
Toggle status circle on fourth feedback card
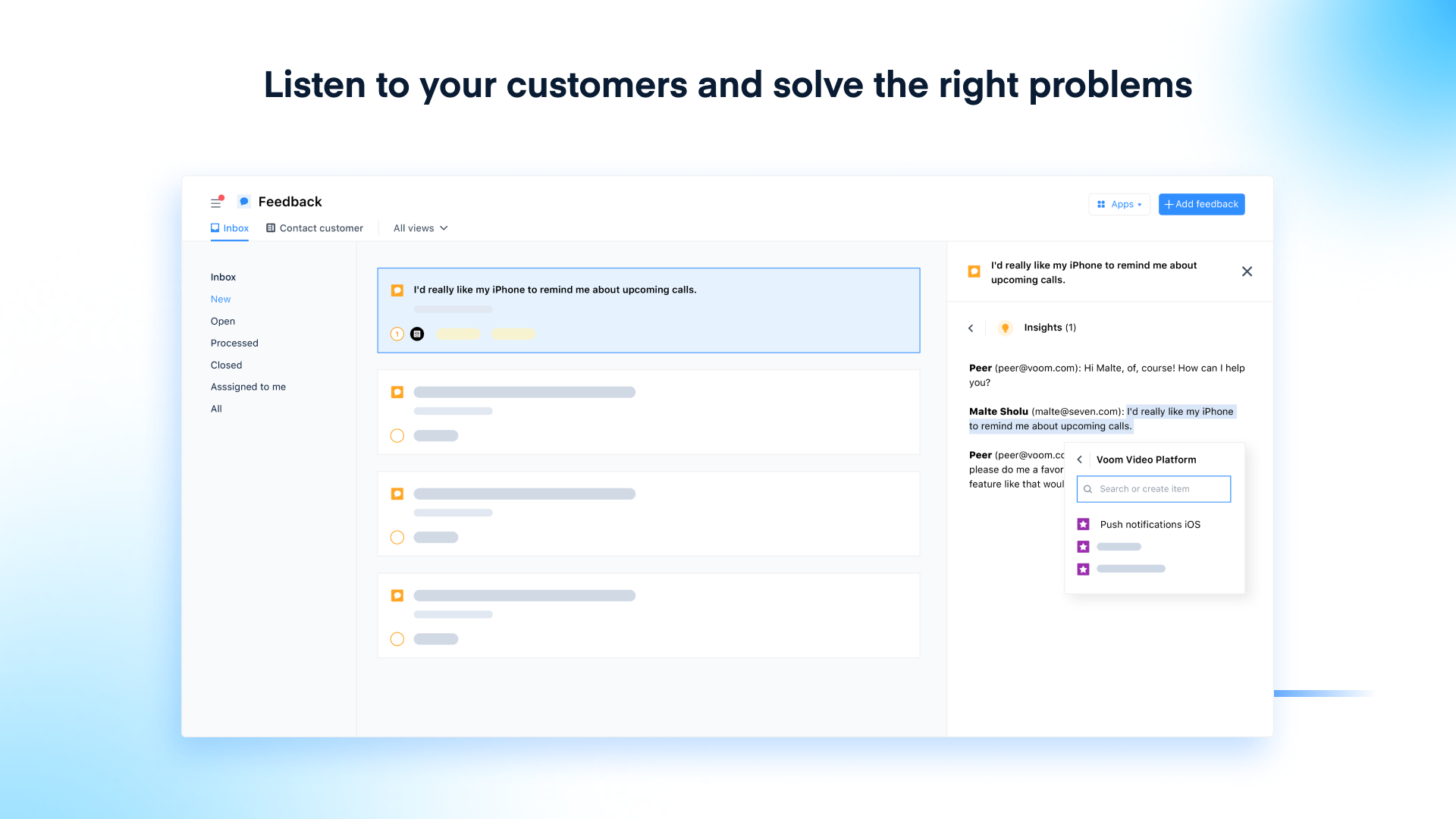[397, 639]
